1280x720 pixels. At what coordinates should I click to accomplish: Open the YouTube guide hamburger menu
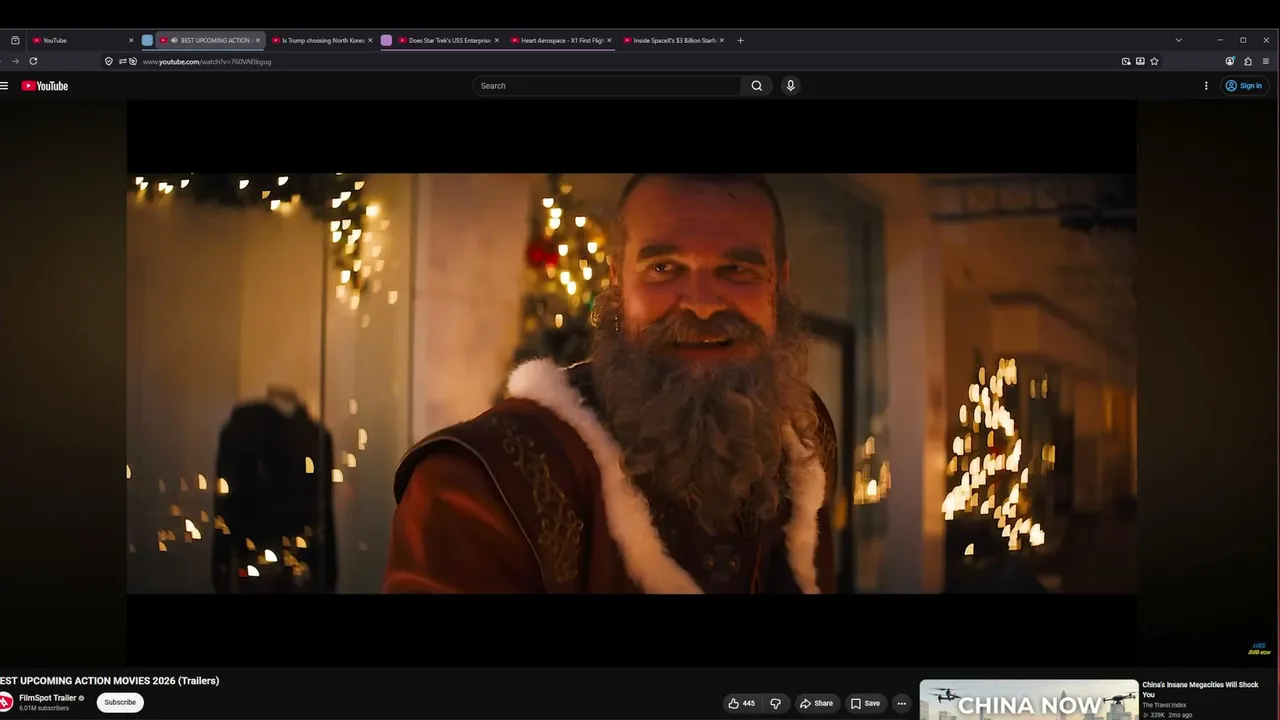(x=4, y=86)
